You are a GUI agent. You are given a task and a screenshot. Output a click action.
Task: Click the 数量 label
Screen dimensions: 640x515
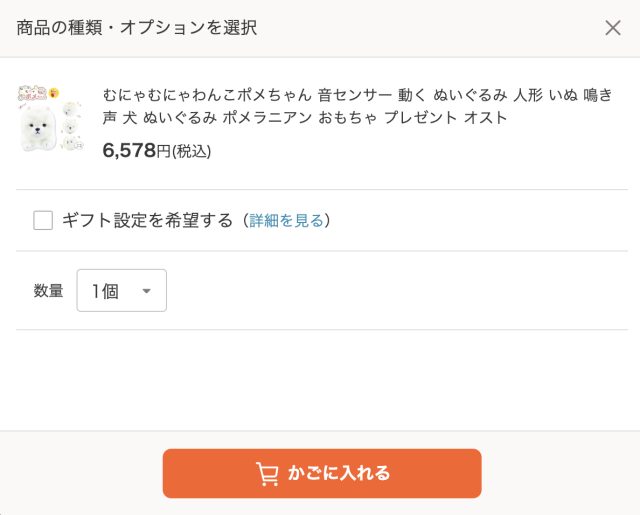(x=49, y=291)
